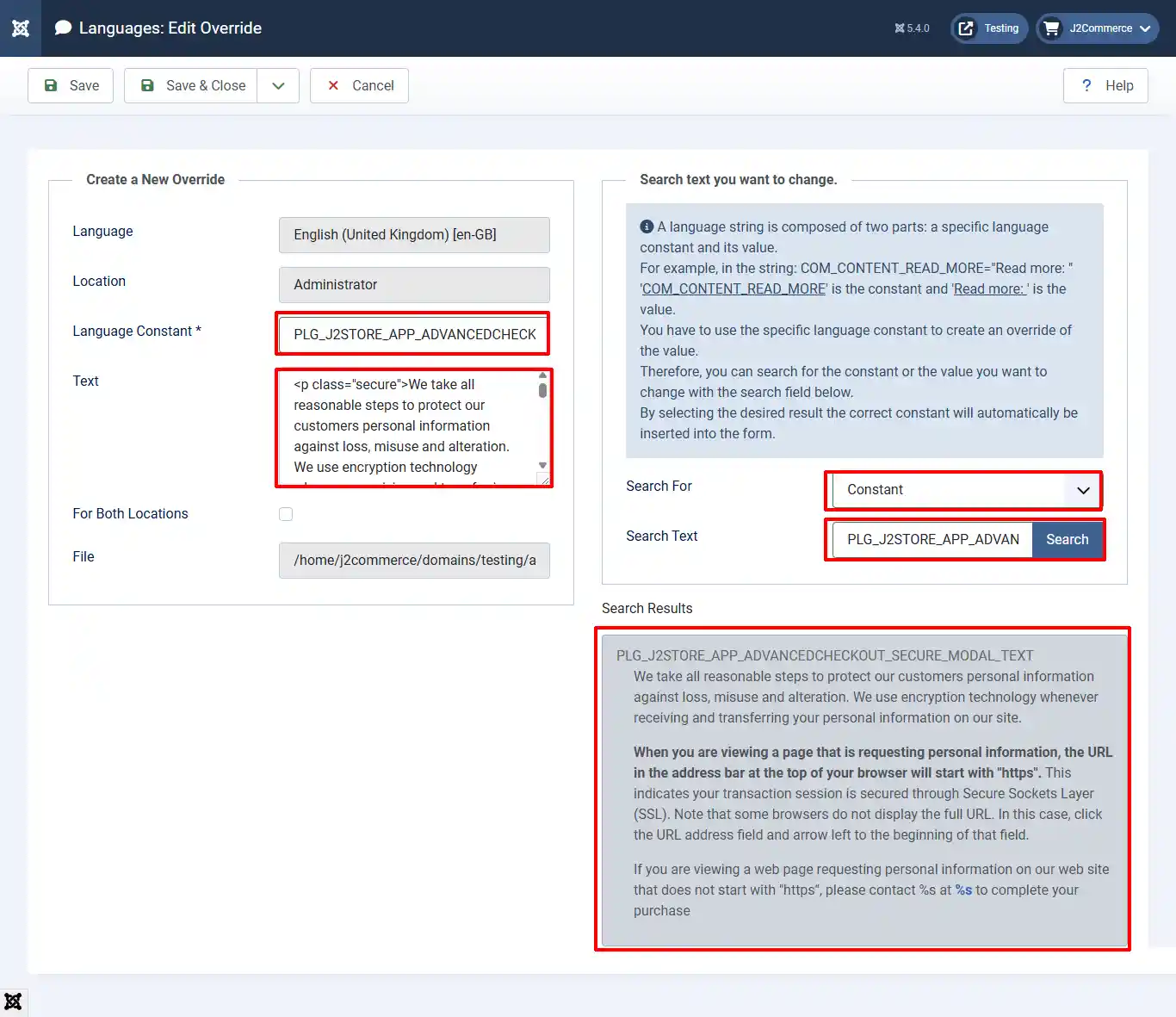Click the speech bubble icon beside Languages title
Viewport: 1176px width, 1017px height.
[63, 28]
